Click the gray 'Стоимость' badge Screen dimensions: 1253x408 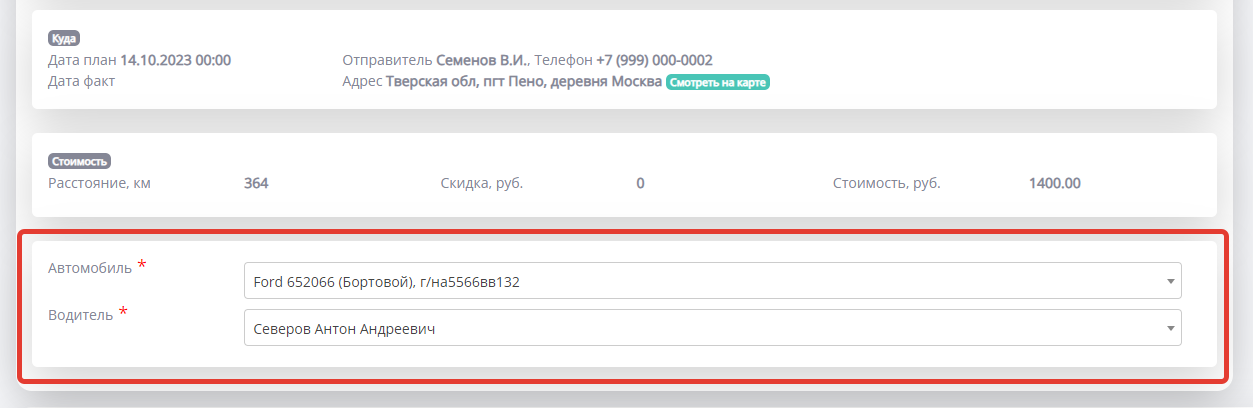coord(79,161)
